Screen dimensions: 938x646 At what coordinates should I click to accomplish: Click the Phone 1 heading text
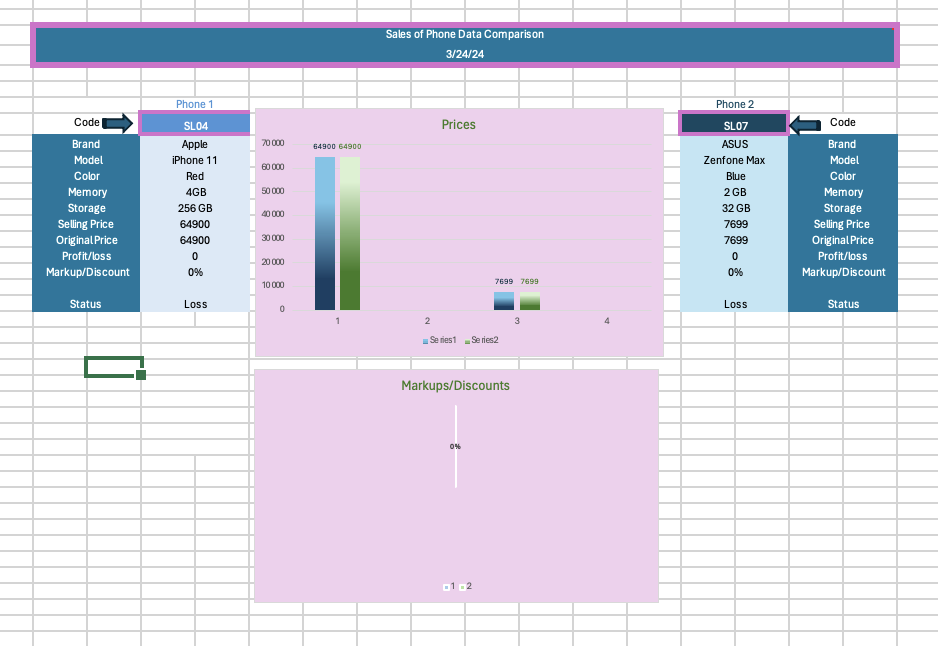195,104
